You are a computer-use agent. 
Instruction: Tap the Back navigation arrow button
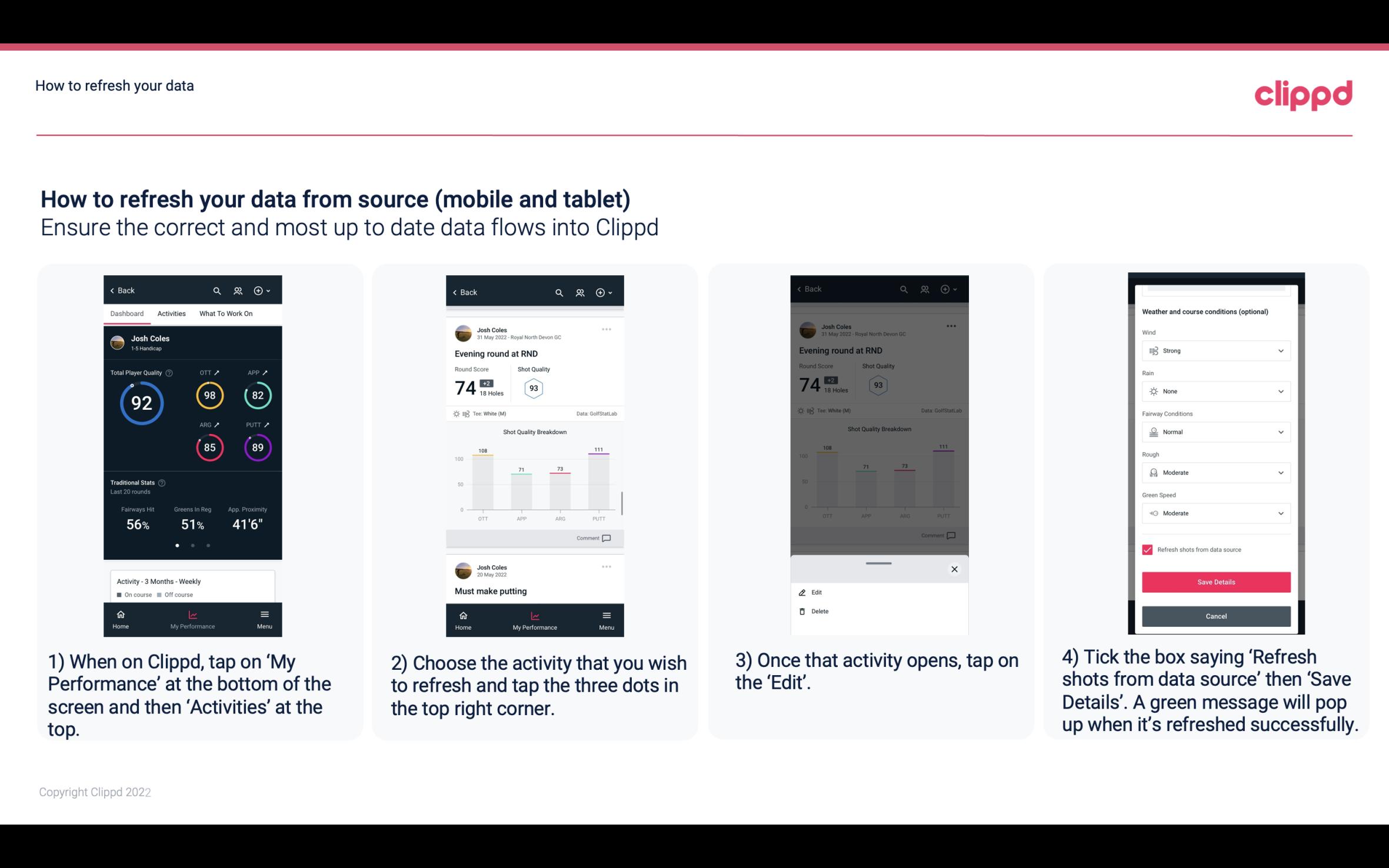122,290
